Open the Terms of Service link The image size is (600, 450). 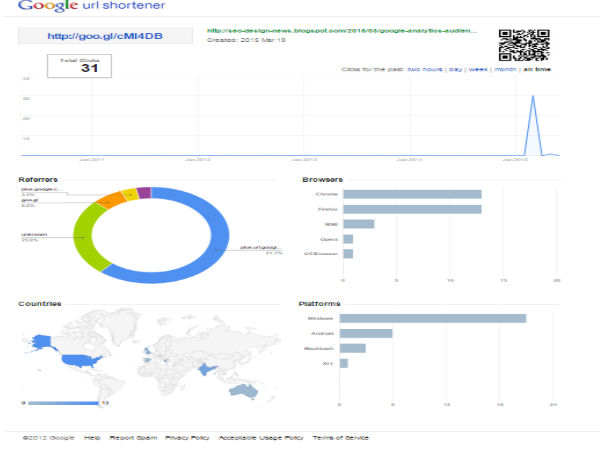pyautogui.click(x=340, y=438)
